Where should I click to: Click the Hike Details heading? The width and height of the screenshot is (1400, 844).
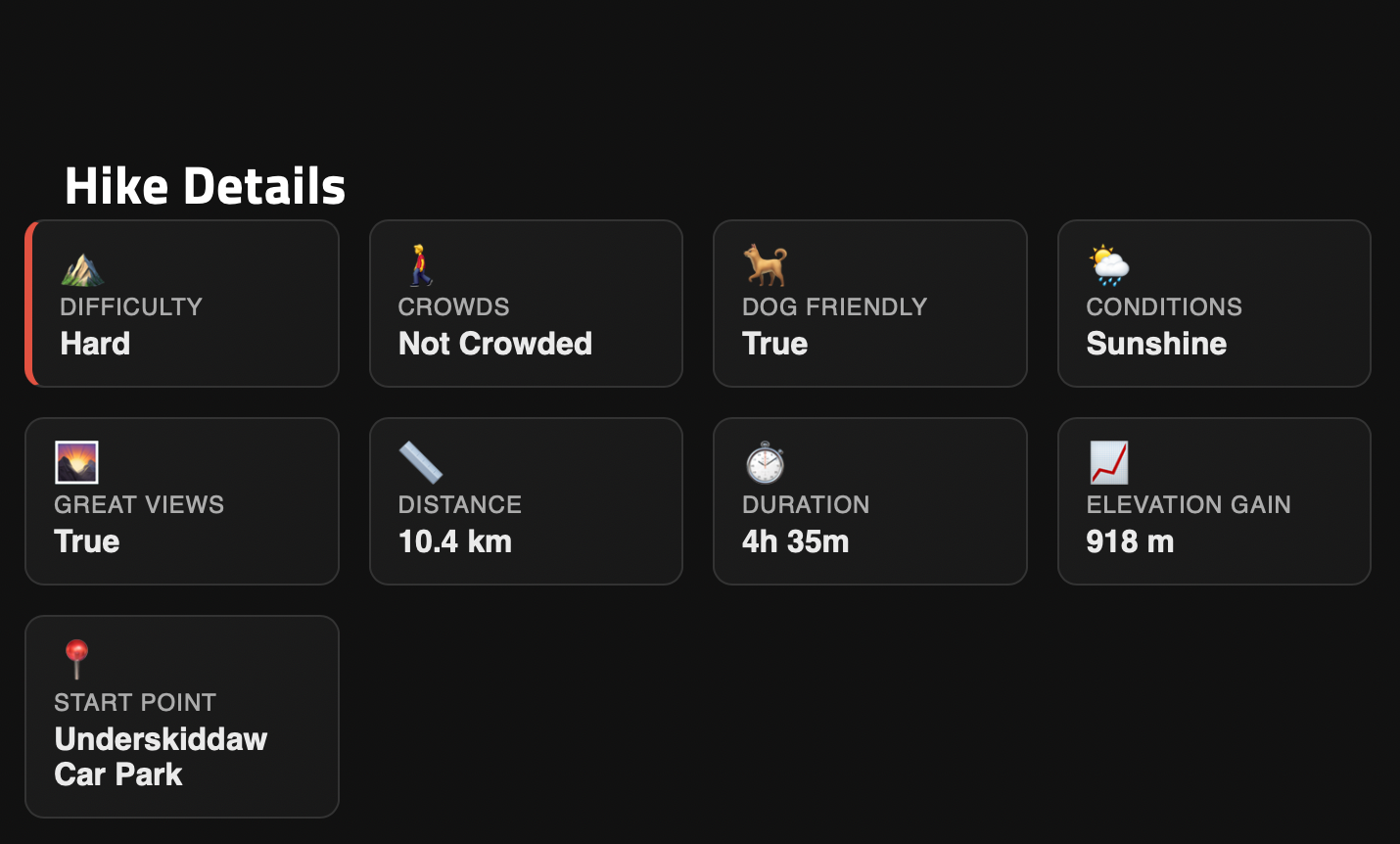pos(206,186)
